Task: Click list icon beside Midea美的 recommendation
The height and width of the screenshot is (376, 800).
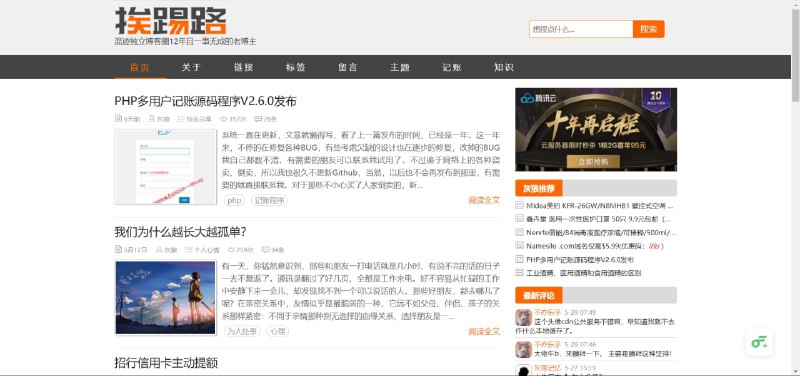Action: tap(519, 206)
